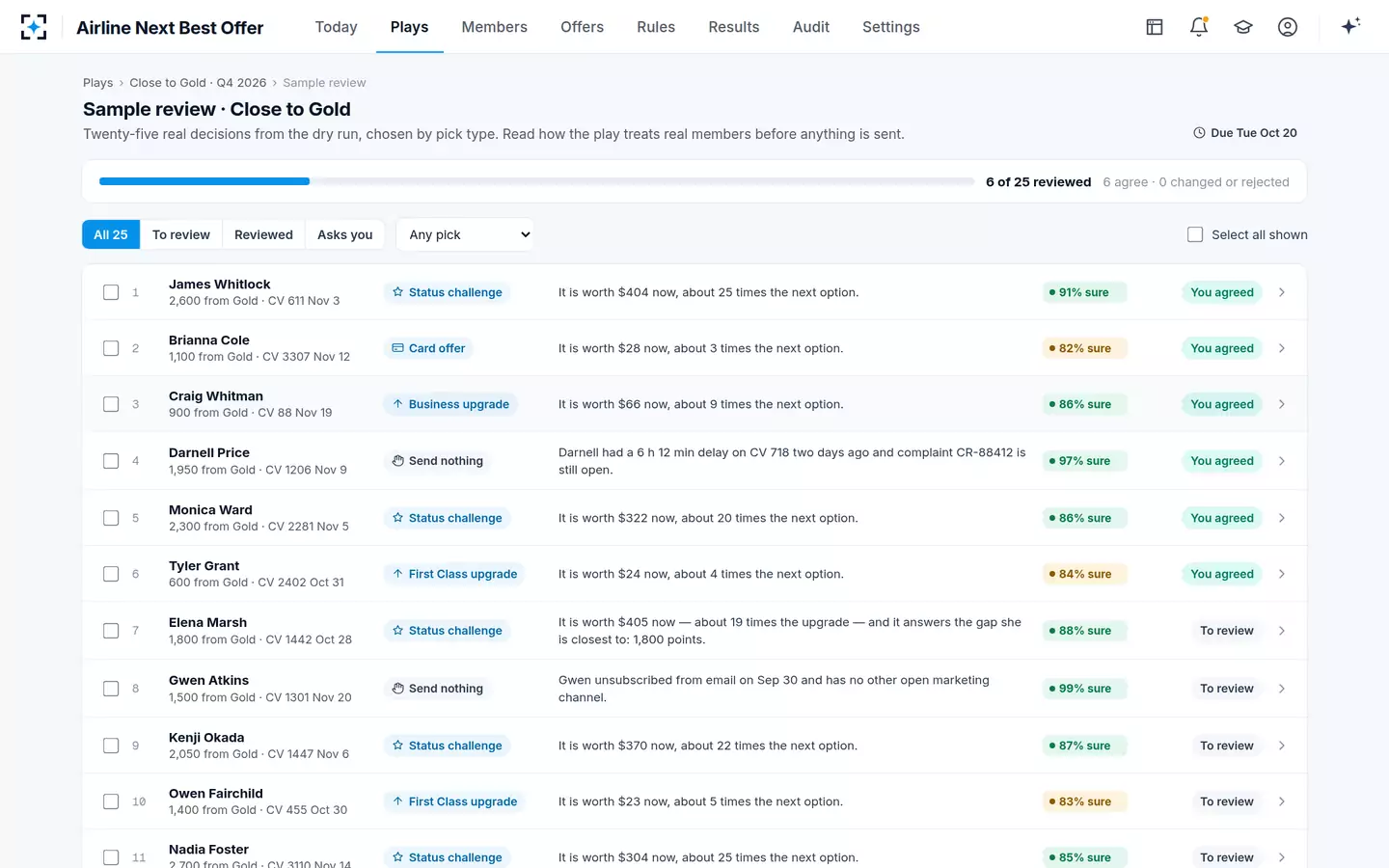Viewport: 1389px width, 868px height.
Task: Click Status challenge tag for James Whitlock
Action: coord(447,292)
